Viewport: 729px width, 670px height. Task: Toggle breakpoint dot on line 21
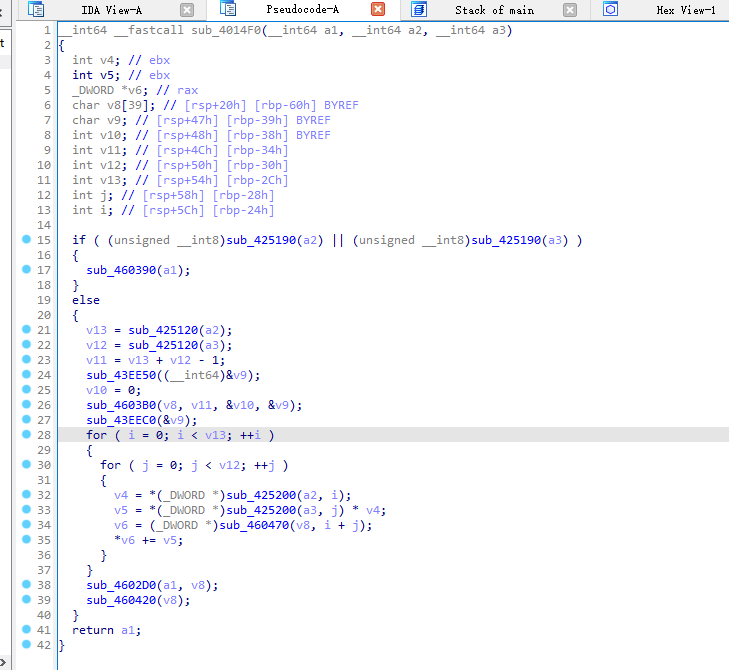25,330
